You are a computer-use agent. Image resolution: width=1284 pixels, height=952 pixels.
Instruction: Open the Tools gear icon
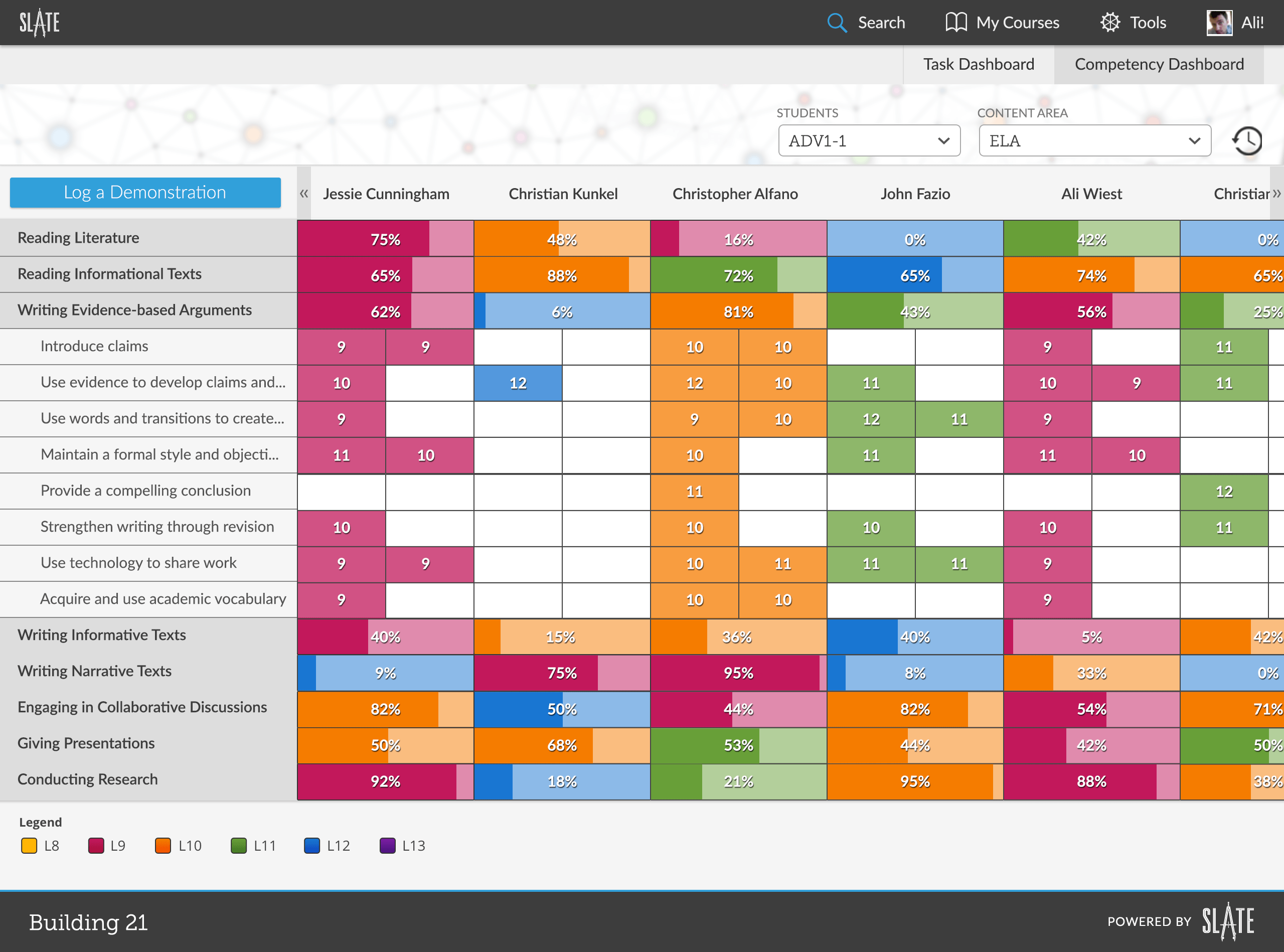[1110, 23]
